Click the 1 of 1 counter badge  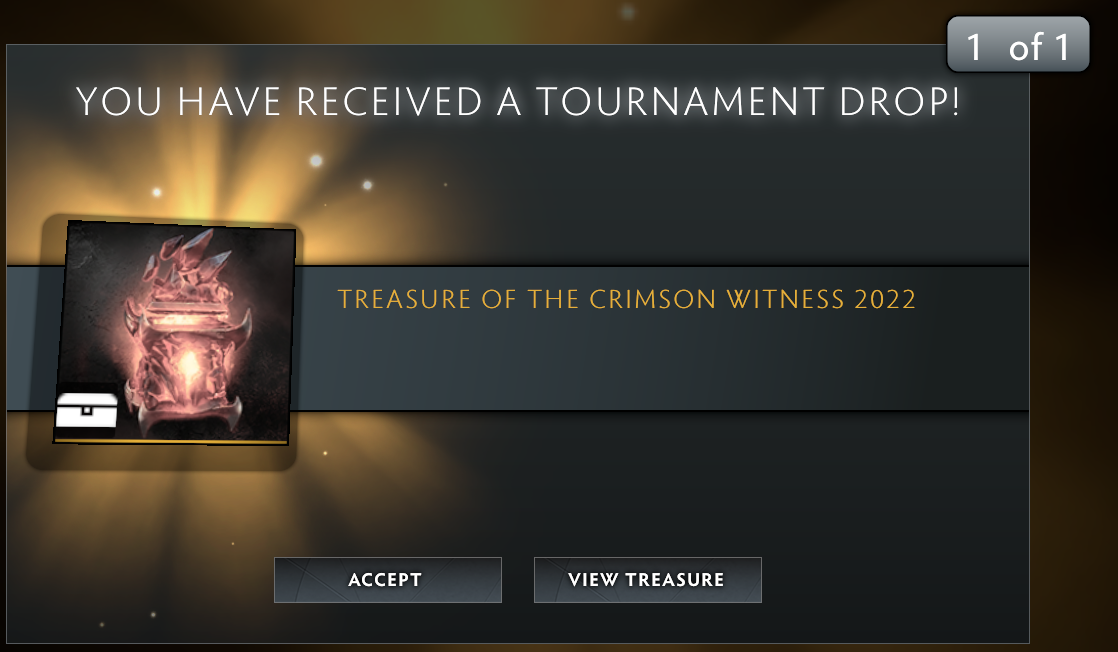tap(1017, 44)
